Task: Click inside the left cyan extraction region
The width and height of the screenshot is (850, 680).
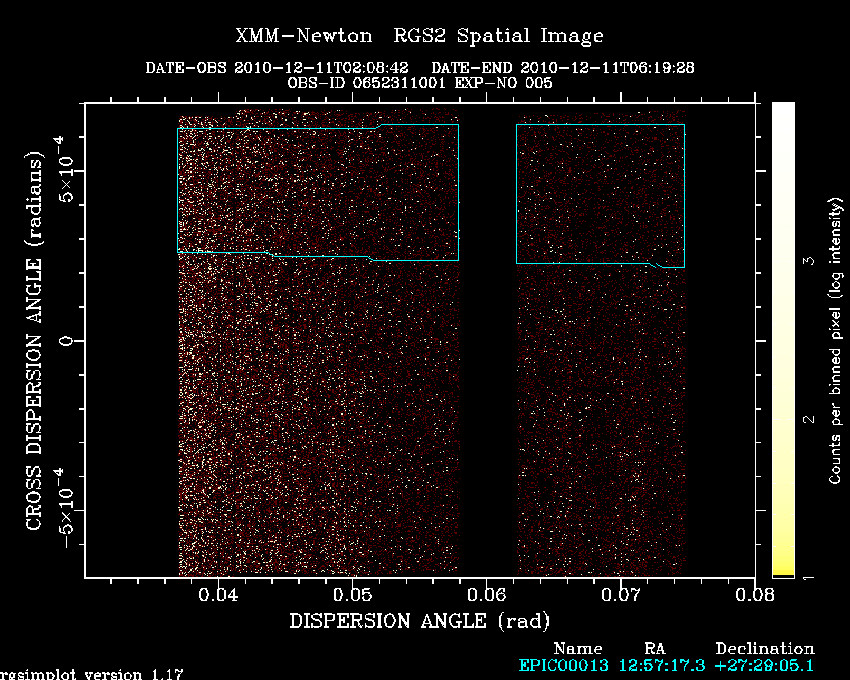Action: pos(318,193)
